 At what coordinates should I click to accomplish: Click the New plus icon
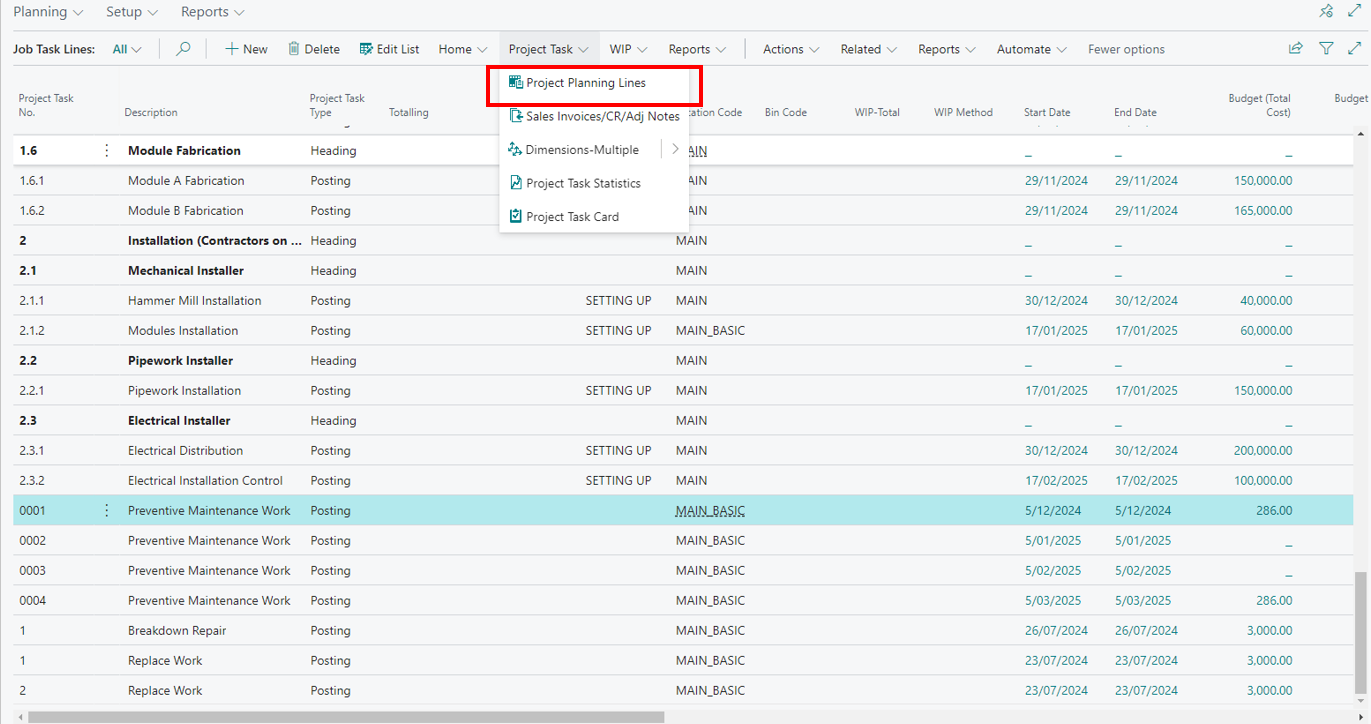[x=231, y=49]
